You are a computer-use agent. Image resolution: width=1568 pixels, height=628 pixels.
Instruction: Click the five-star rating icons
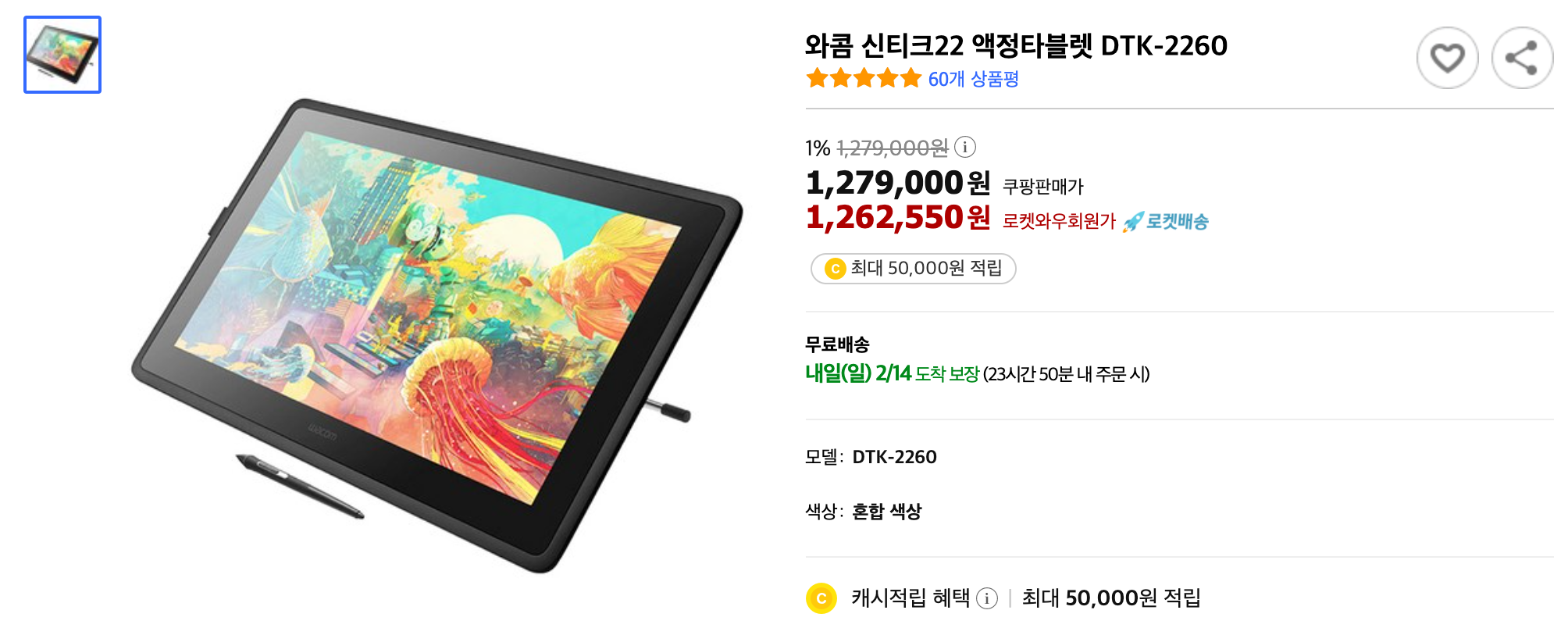click(864, 79)
